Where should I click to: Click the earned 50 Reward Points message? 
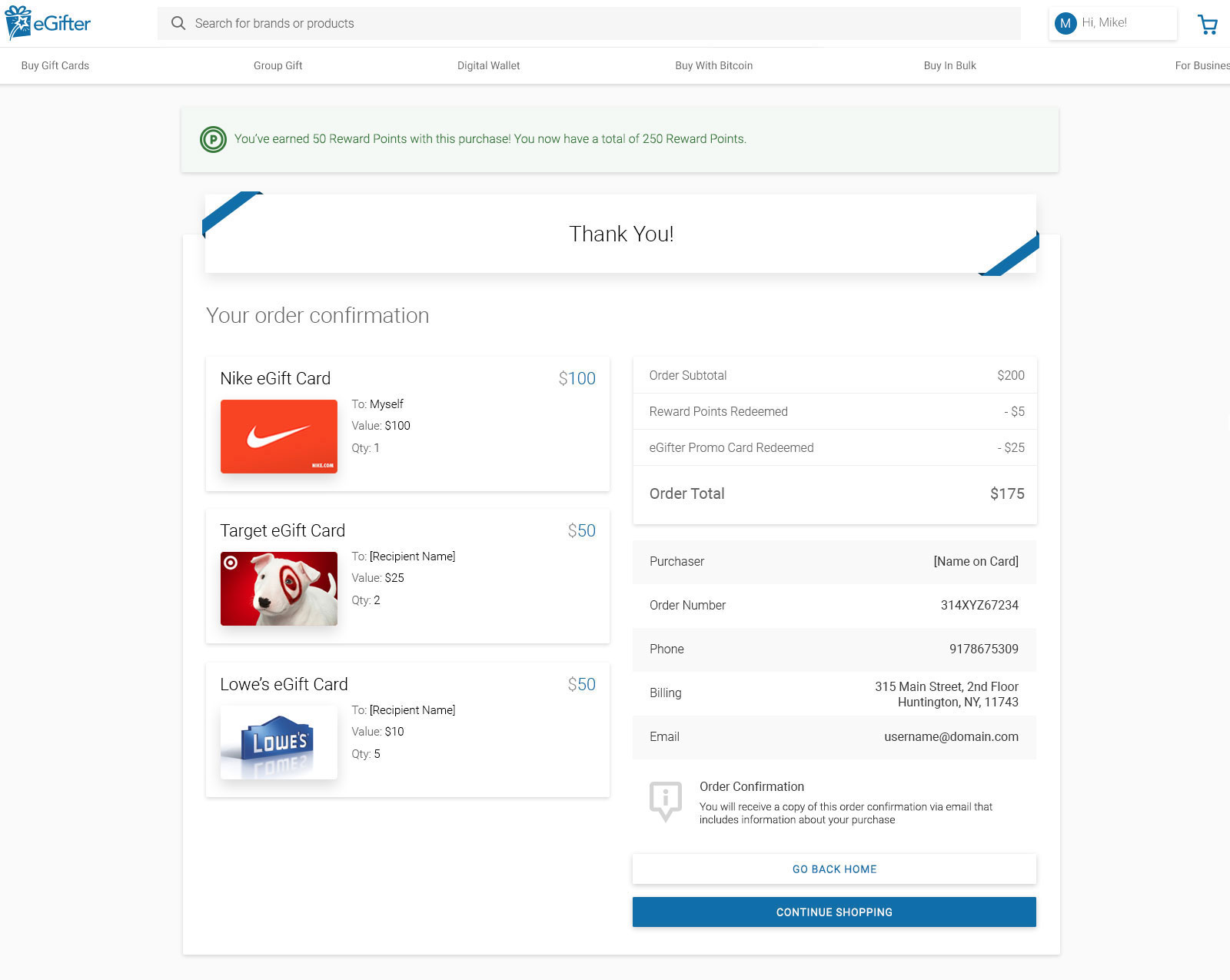(490, 139)
